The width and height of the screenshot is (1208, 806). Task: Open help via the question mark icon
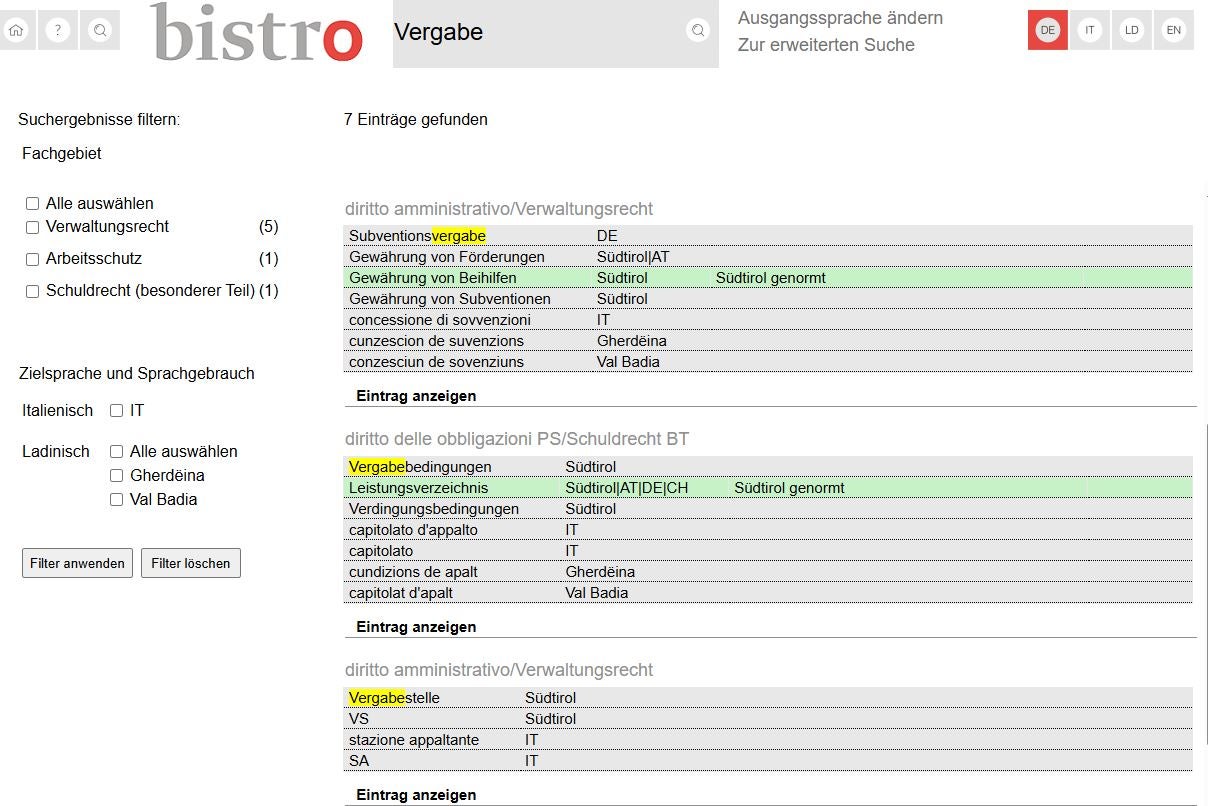[x=58, y=31]
